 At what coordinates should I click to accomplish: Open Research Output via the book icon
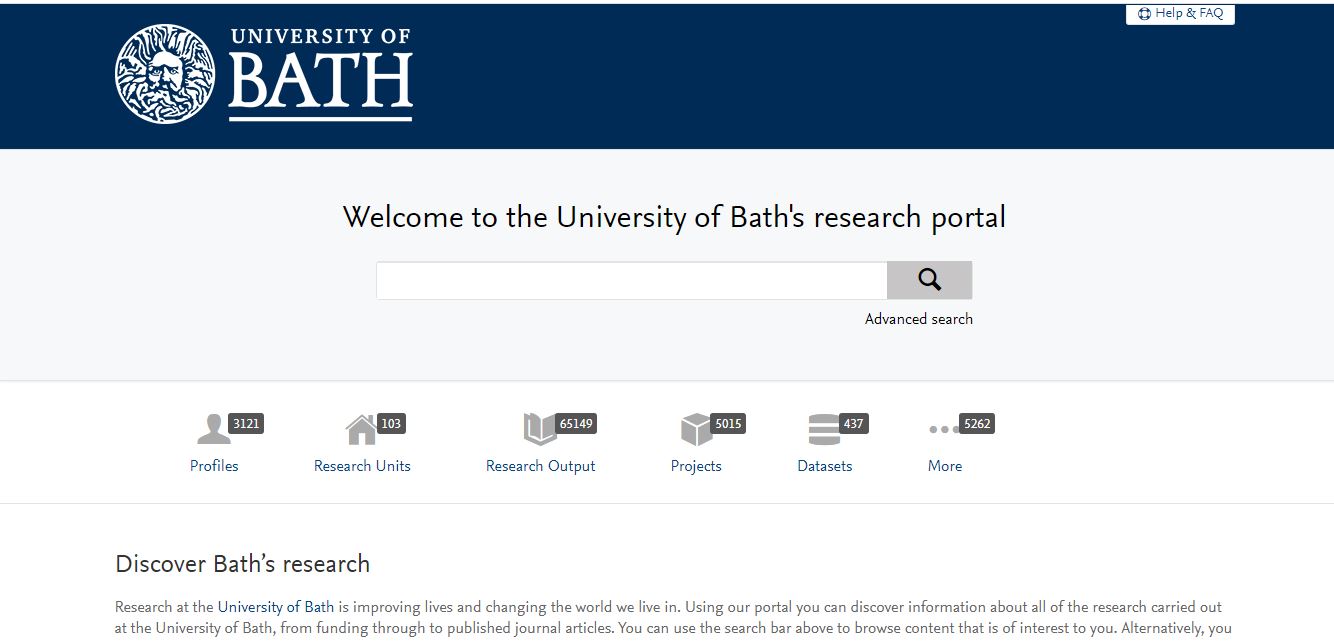539,430
